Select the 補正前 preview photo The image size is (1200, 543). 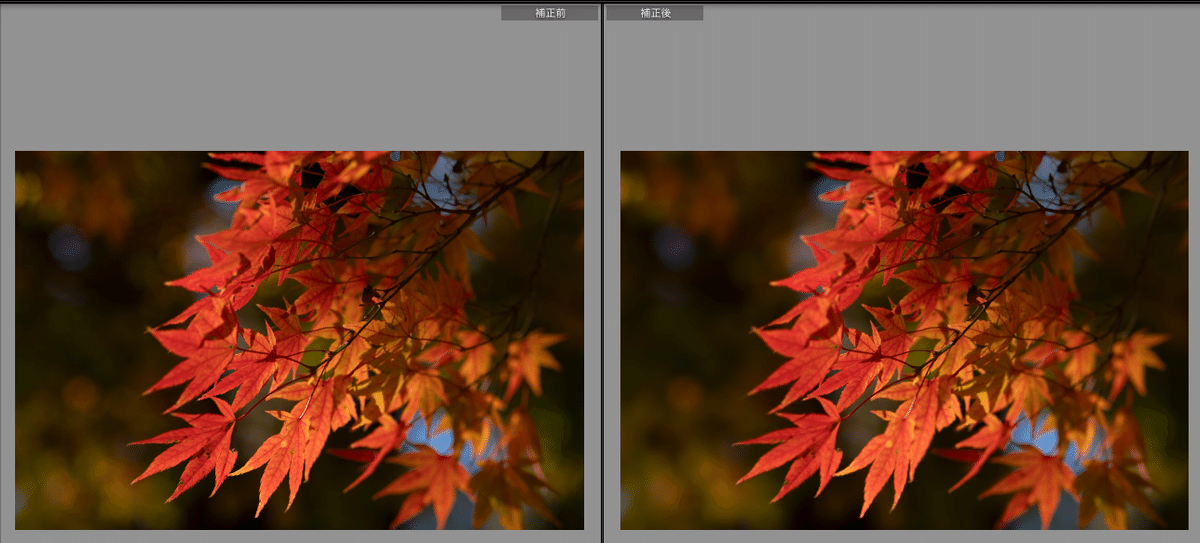pyautogui.click(x=299, y=340)
